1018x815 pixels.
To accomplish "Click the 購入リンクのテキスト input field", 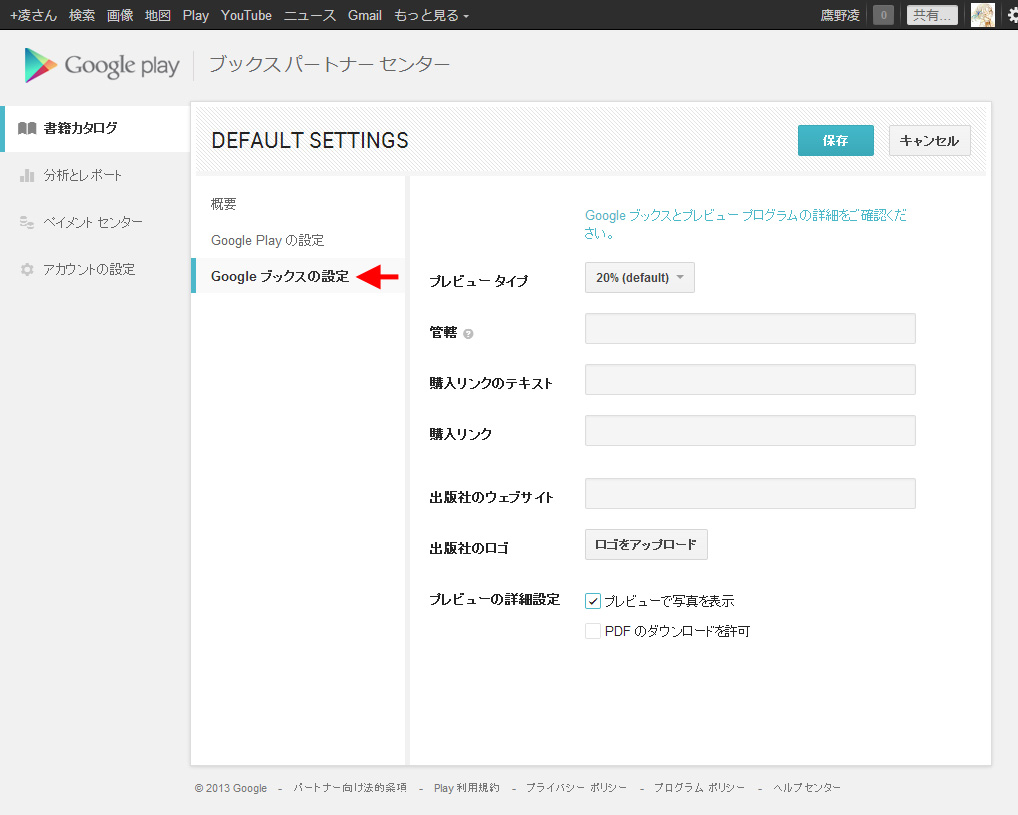I will click(750, 379).
